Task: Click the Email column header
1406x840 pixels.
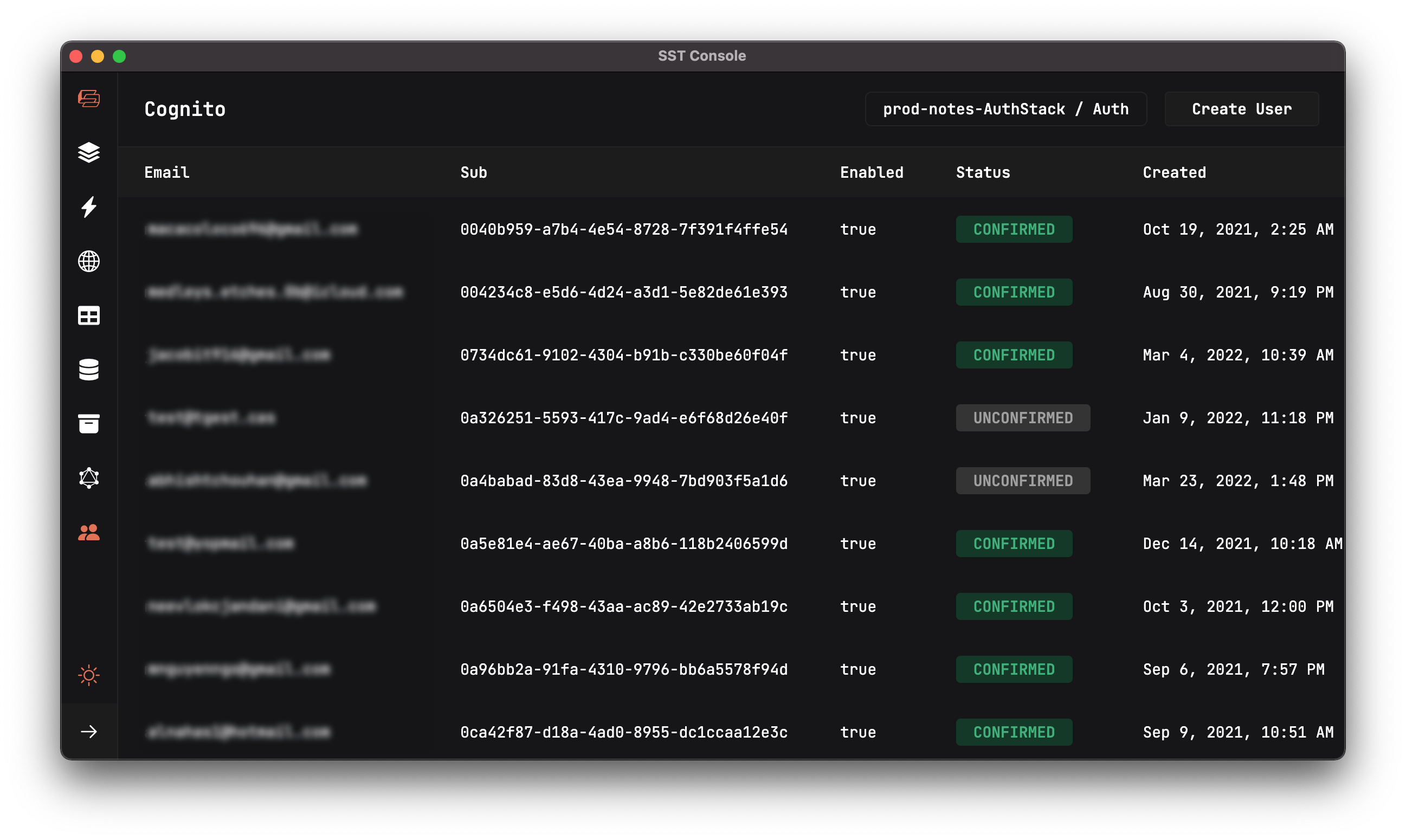Action: pos(167,173)
